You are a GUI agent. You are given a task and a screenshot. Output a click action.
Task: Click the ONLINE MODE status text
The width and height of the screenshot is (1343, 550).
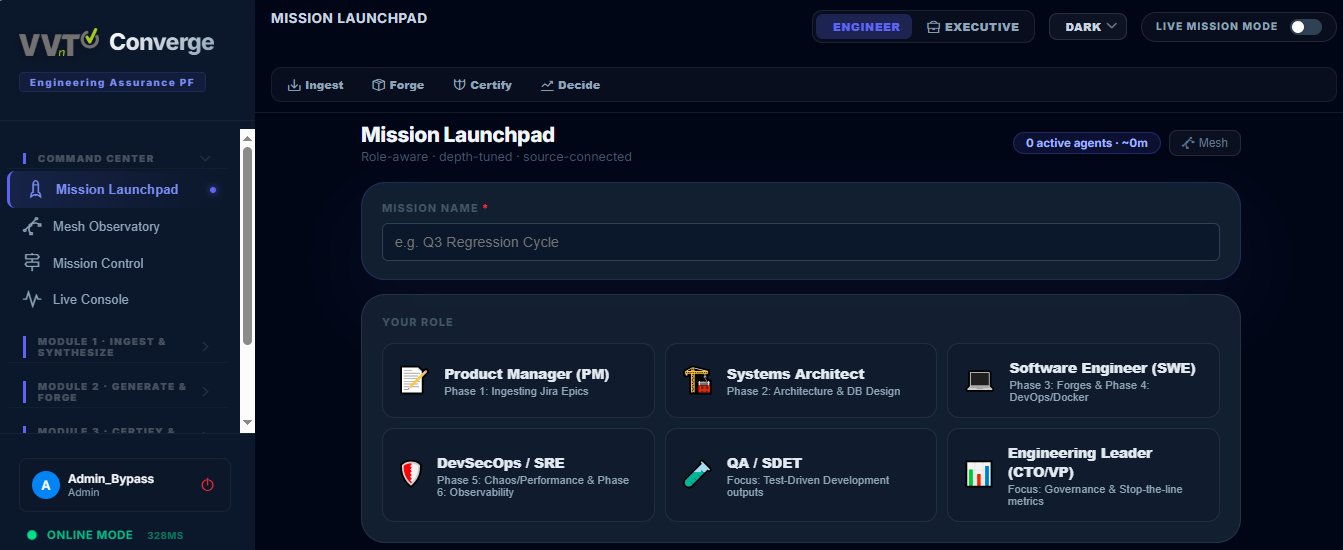click(90, 535)
